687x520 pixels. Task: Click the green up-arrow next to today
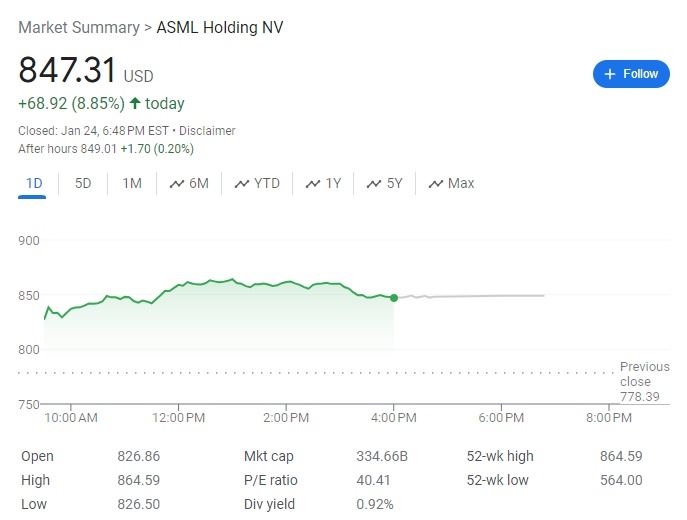tap(135, 103)
